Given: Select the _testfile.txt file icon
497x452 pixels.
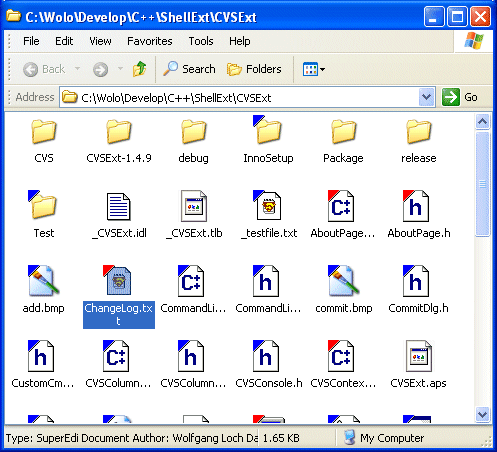Looking at the screenshot, I should [x=267, y=205].
